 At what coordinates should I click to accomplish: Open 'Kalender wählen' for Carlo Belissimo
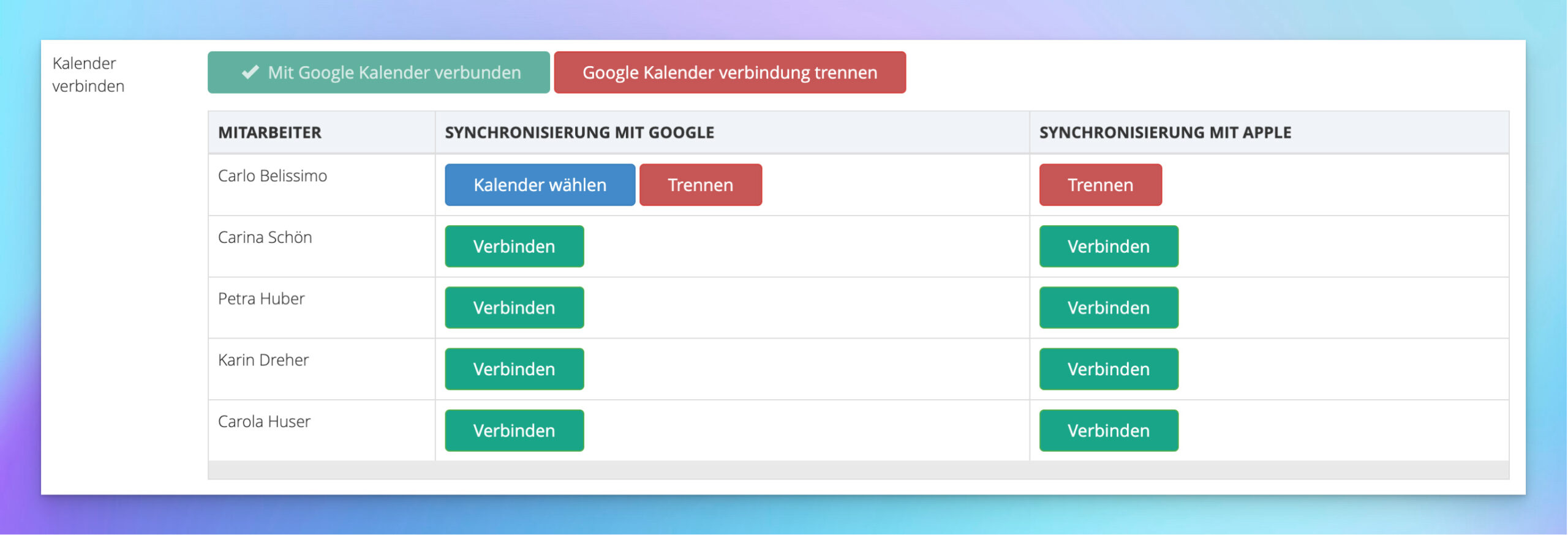540,185
